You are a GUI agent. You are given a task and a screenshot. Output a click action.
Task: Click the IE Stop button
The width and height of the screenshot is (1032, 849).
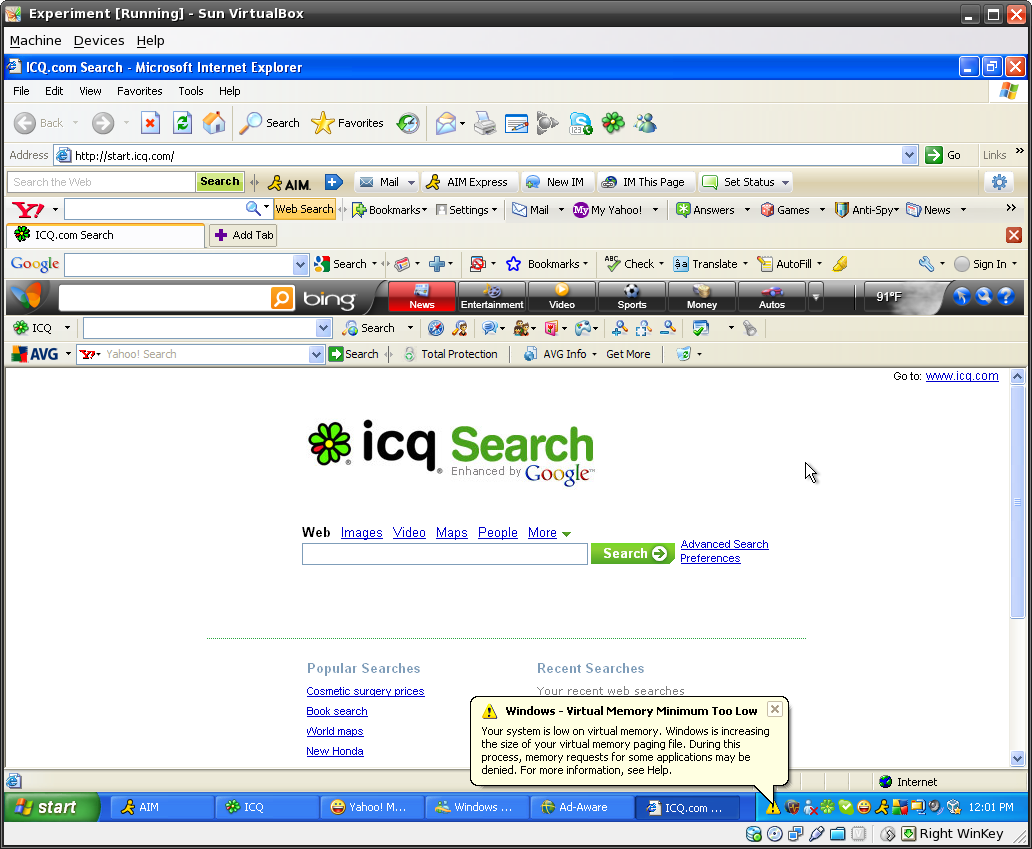click(151, 123)
